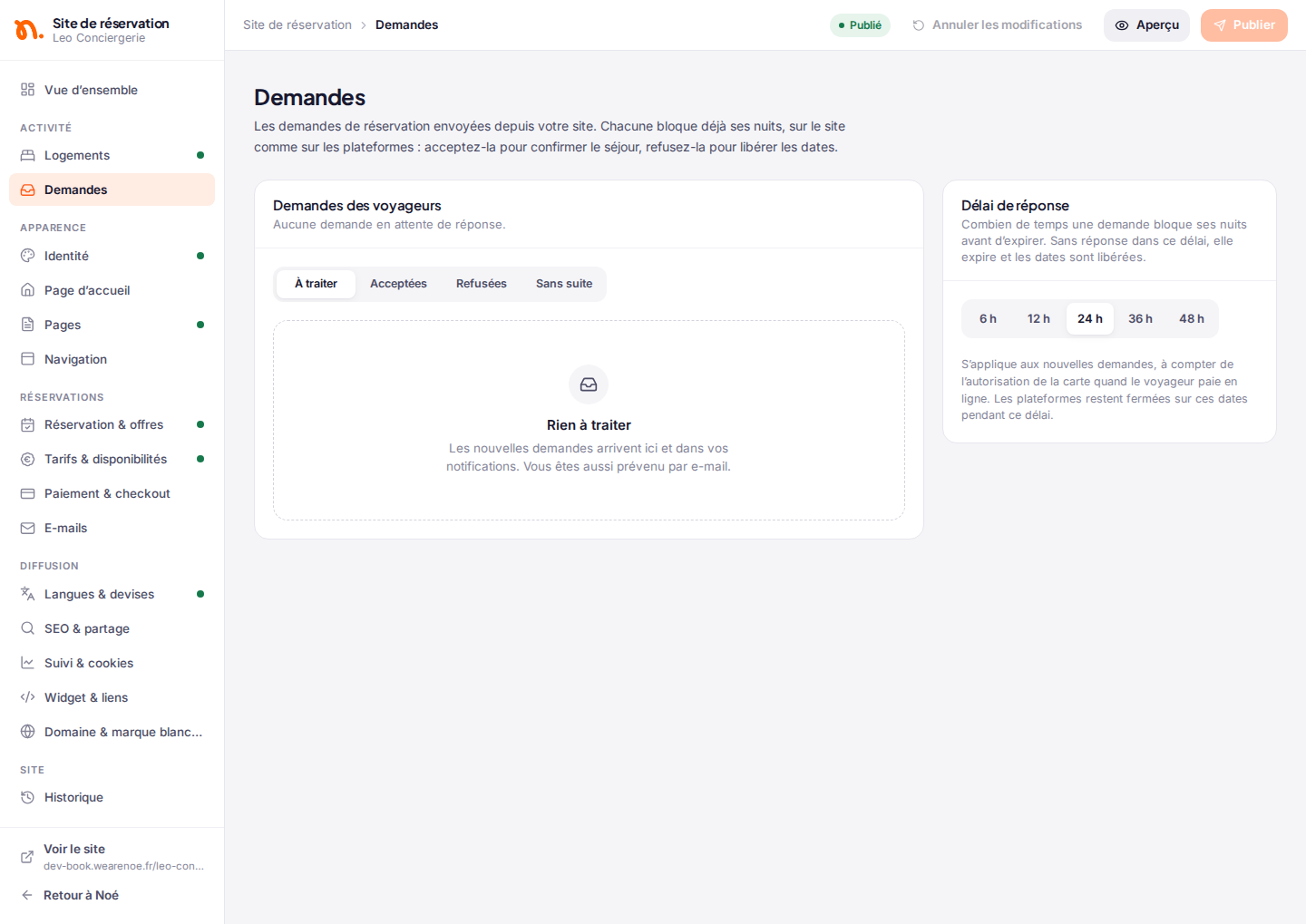Image resolution: width=1306 pixels, height=924 pixels.
Task: Click Domaine & marque blanche globe icon
Action: click(28, 732)
